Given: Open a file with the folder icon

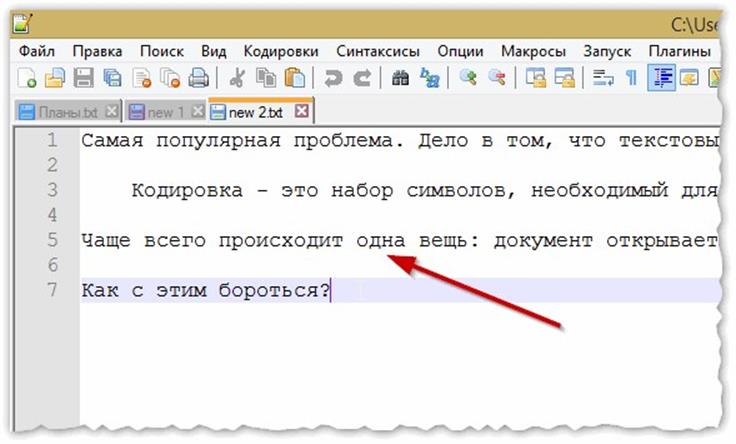Looking at the screenshot, I should pyautogui.click(x=55, y=78).
